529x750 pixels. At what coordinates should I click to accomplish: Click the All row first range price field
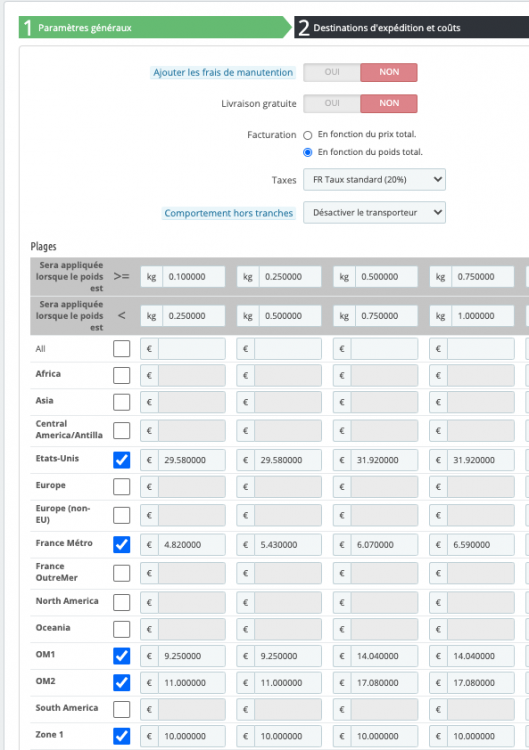coord(192,349)
